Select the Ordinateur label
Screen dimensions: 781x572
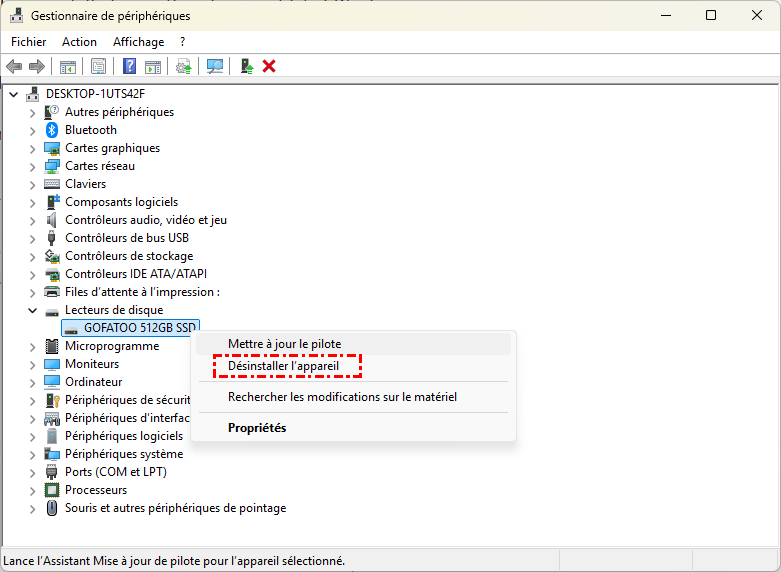click(94, 382)
